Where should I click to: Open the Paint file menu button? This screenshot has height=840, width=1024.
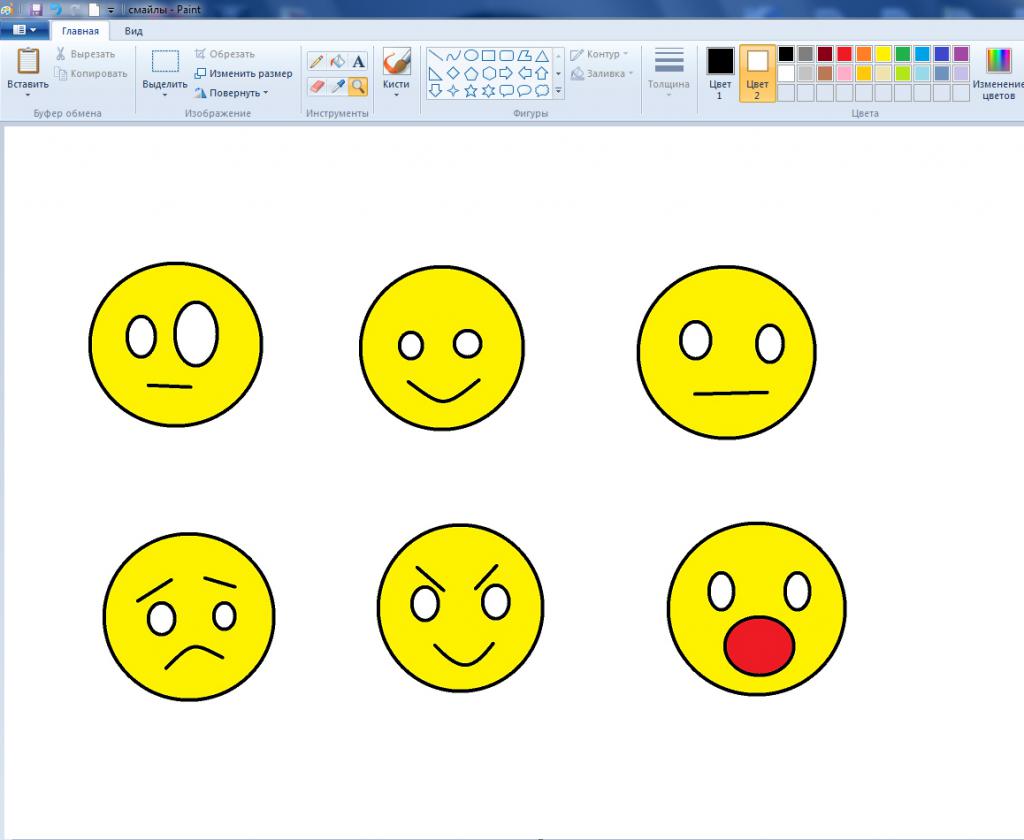point(24,31)
